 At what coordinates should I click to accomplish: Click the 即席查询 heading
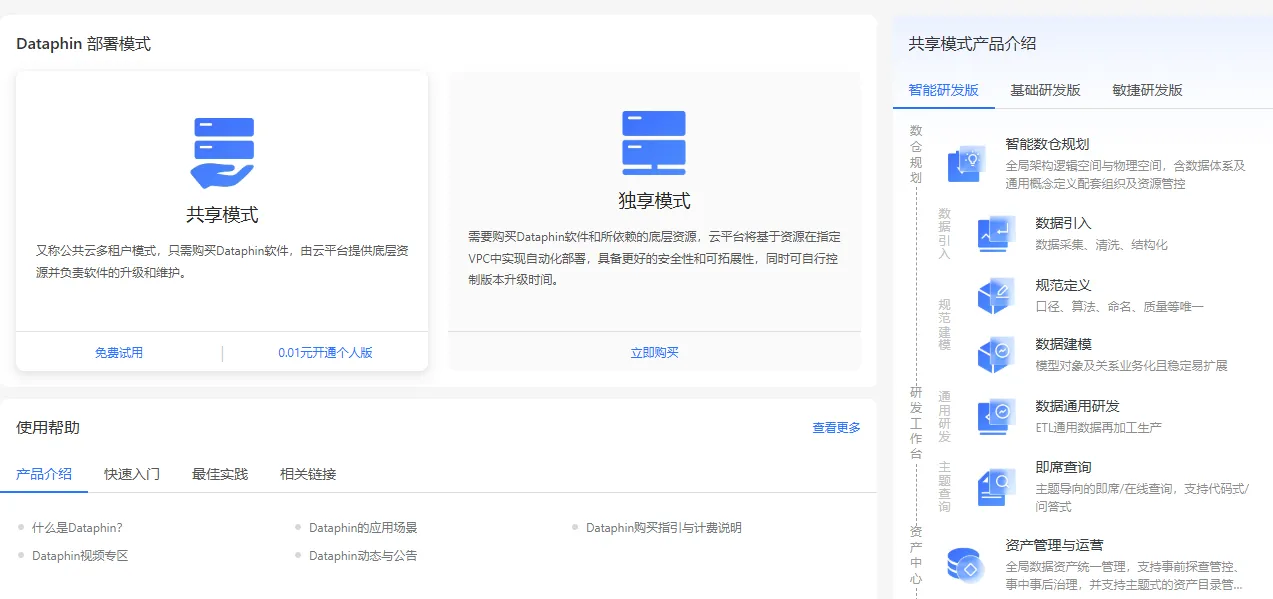pyautogui.click(x=1063, y=467)
